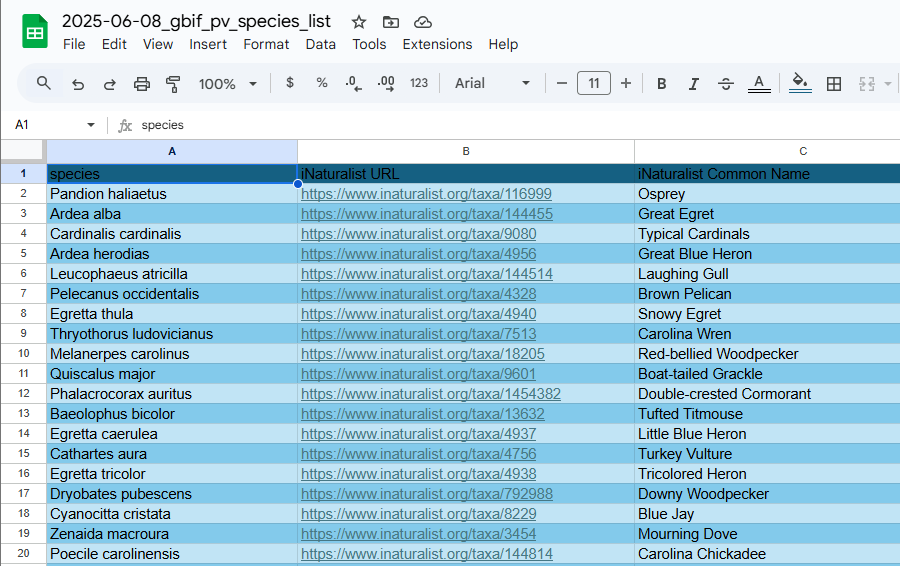Screen dimensions: 900x566
Task: Click the fx function icon
Action: 125,125
